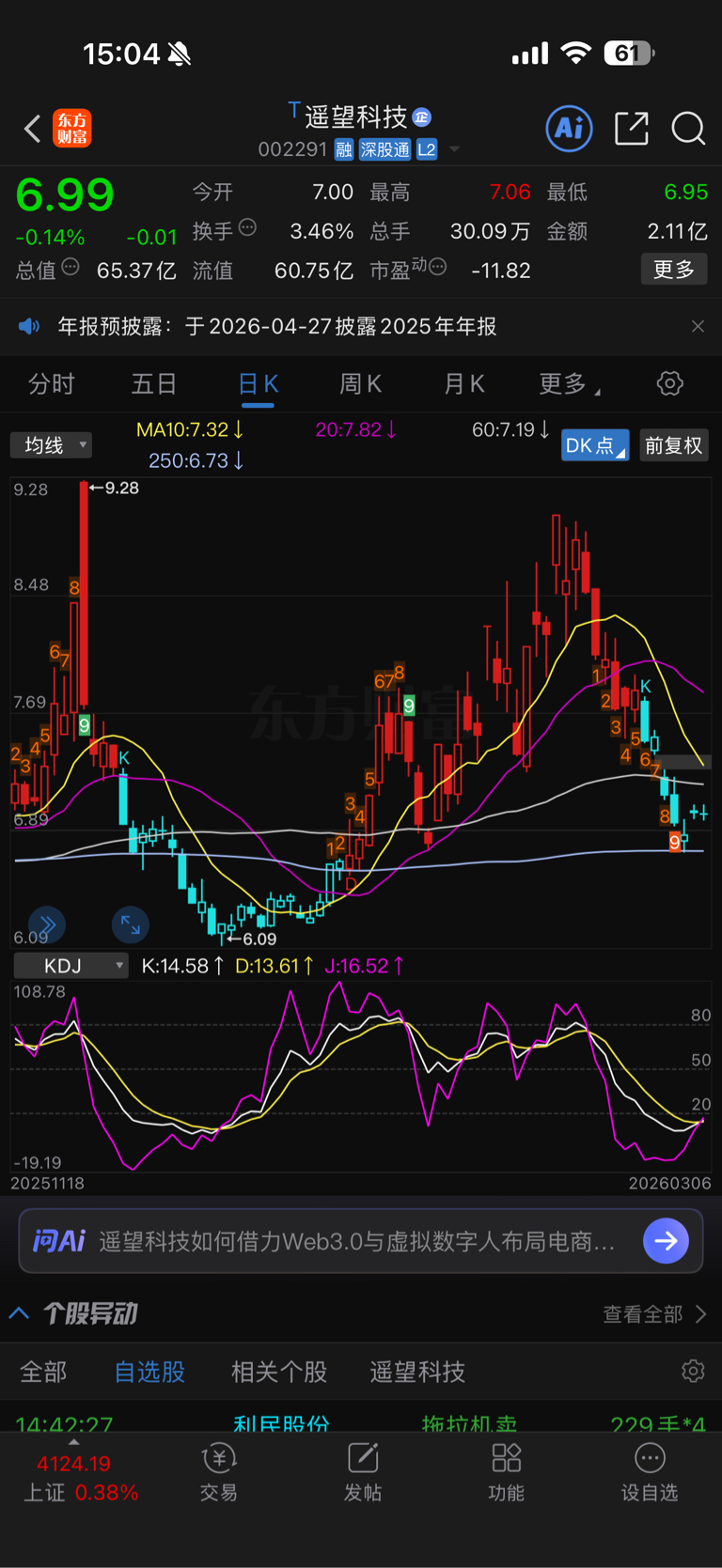Tap the 60:7.19 moving average value

(x=510, y=429)
